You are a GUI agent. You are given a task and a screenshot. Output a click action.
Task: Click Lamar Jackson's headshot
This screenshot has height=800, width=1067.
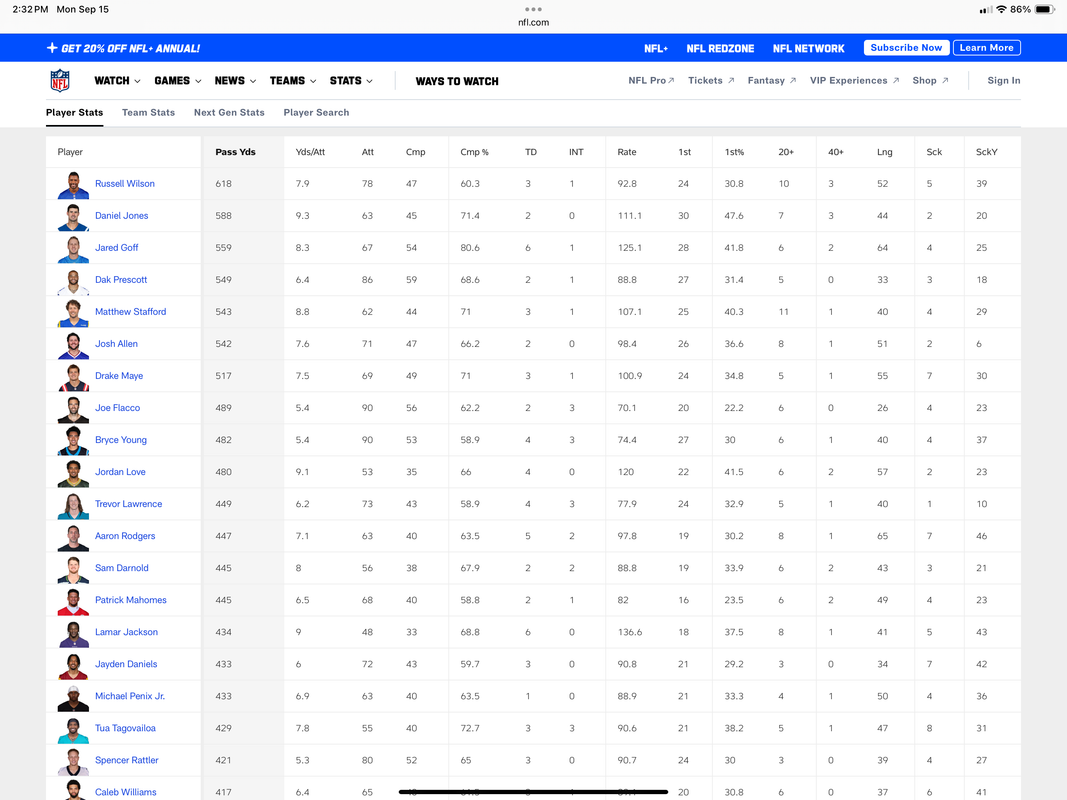73,632
